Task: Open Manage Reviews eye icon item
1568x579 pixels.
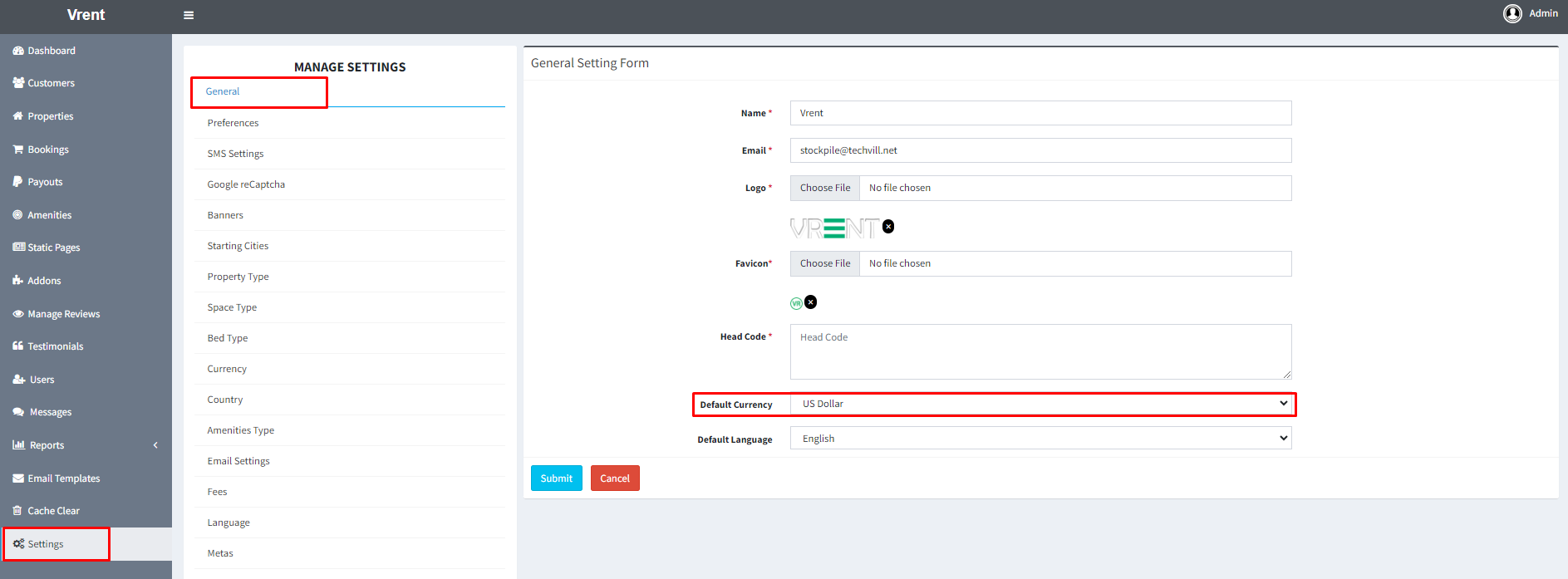Action: coord(18,314)
